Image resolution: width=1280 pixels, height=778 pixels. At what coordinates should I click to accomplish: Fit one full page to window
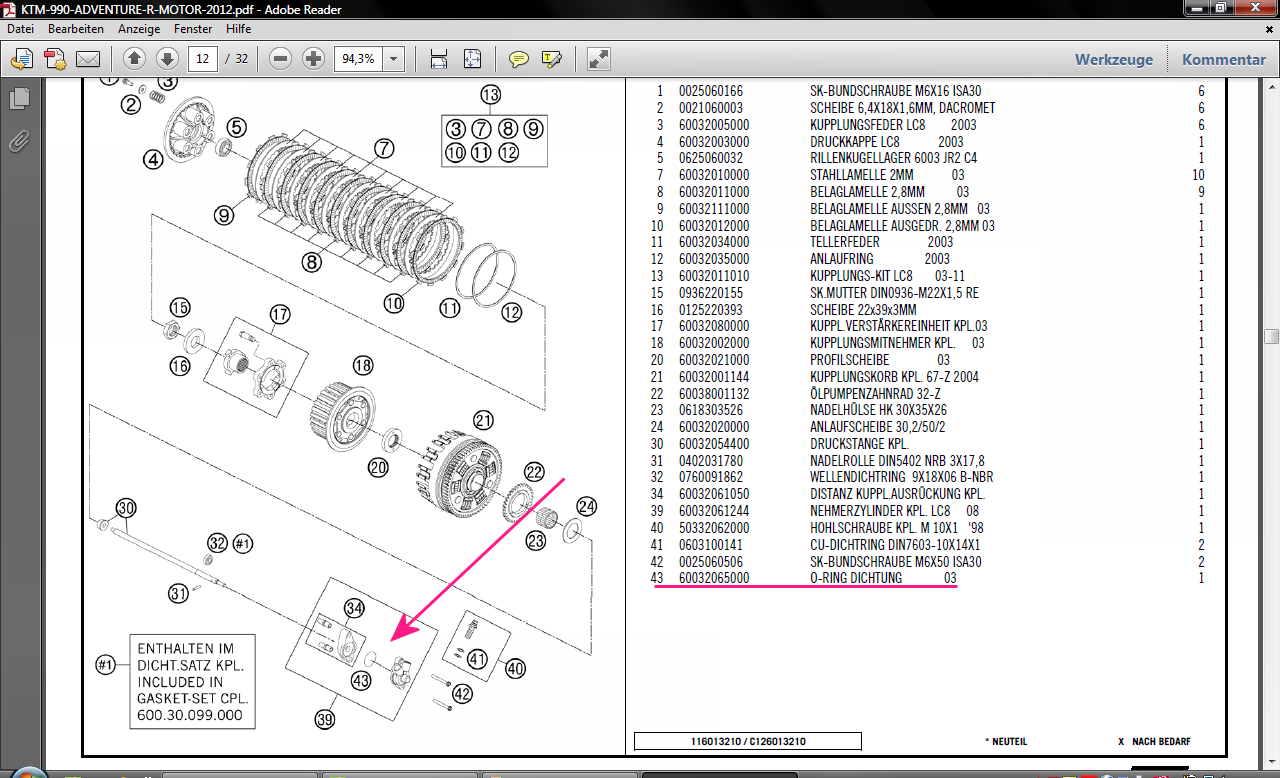(x=472, y=59)
